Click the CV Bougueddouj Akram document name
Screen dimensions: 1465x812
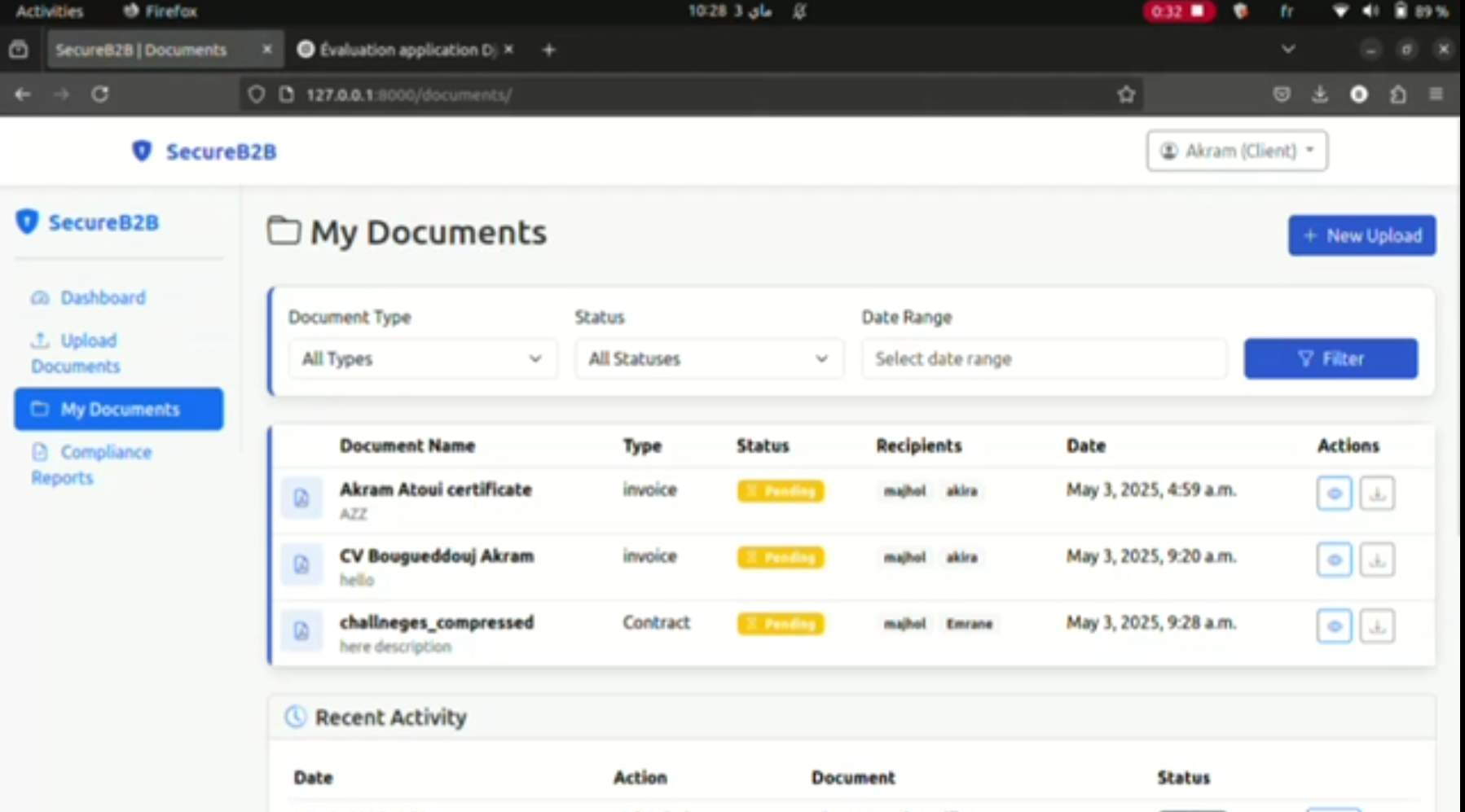[437, 556]
